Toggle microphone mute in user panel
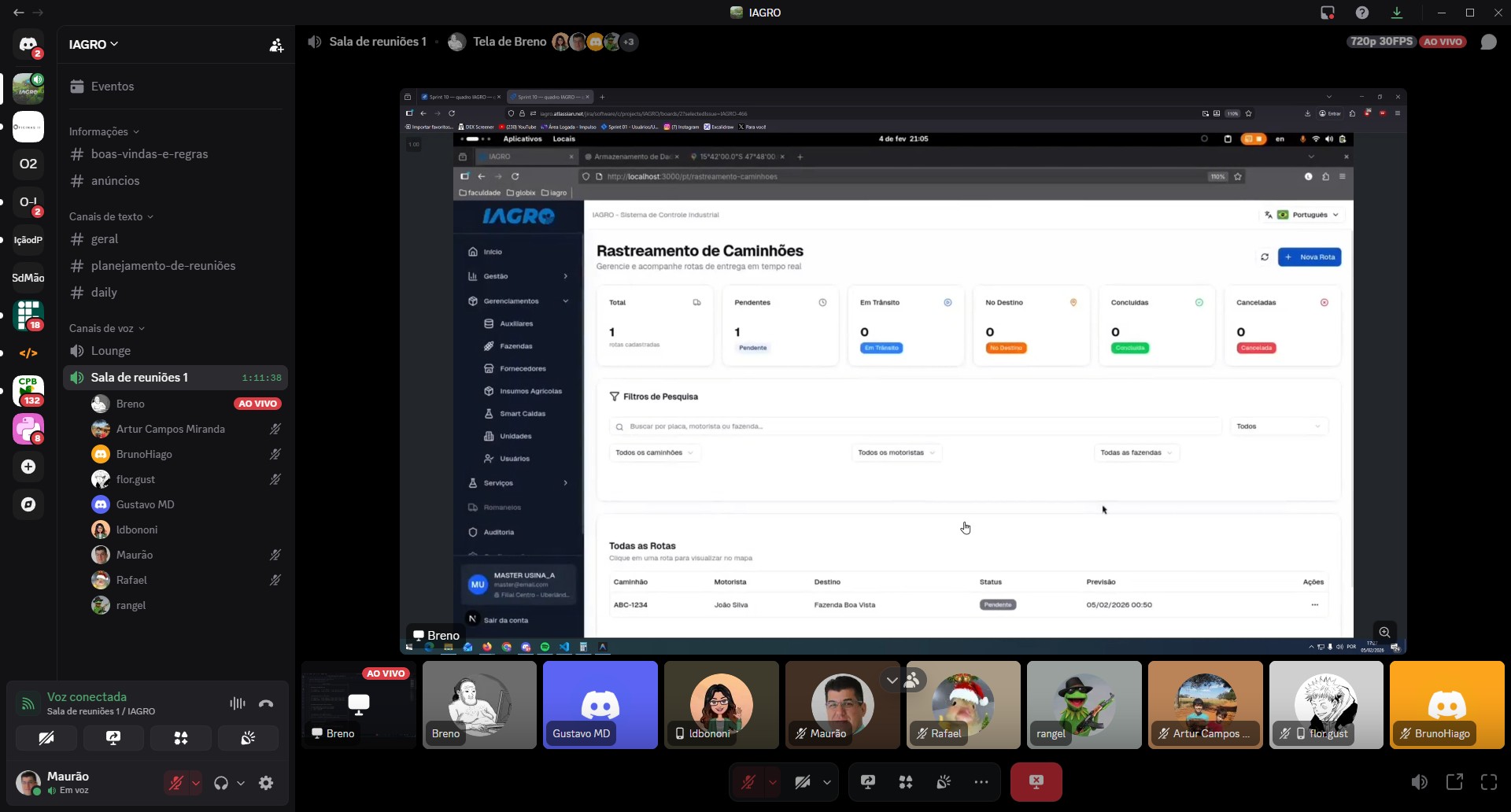Image resolution: width=1511 pixels, height=812 pixels. coord(176,783)
